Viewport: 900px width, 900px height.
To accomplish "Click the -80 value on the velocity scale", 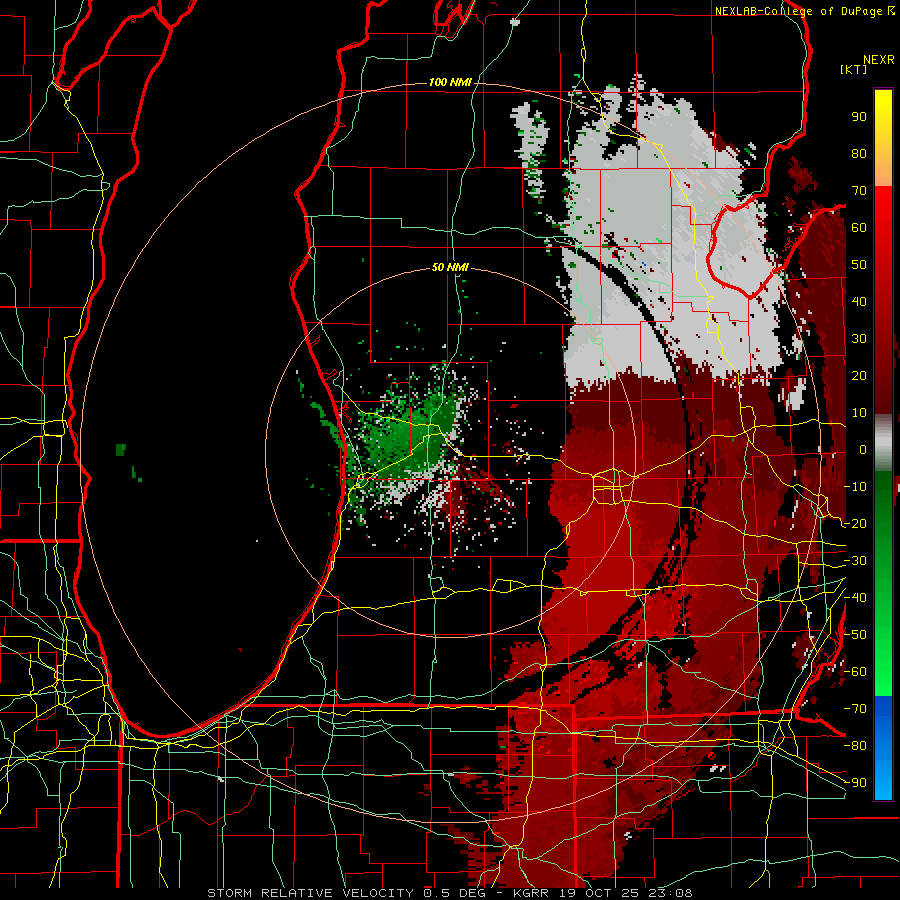I will [855, 746].
